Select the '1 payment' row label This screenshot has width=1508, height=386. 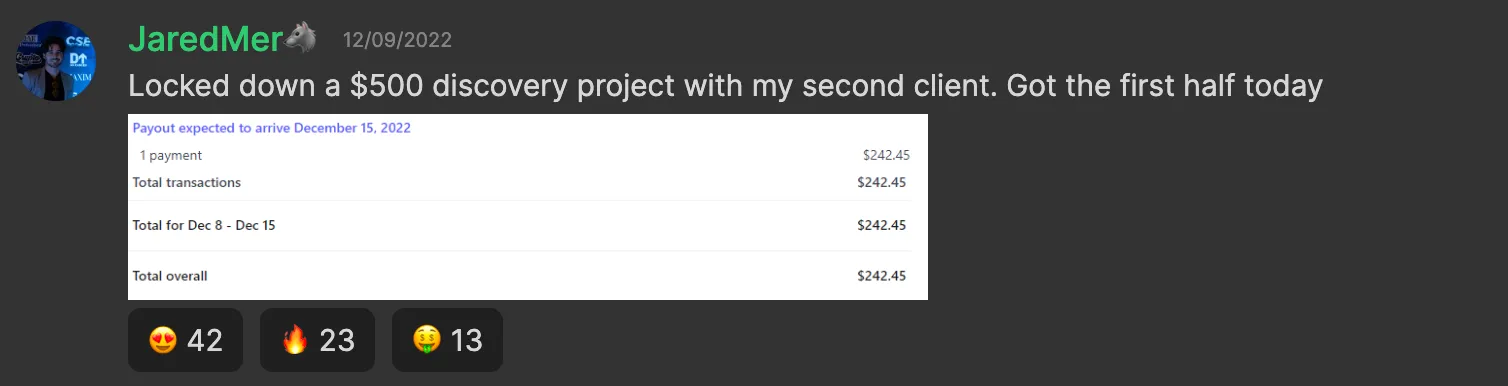point(171,155)
